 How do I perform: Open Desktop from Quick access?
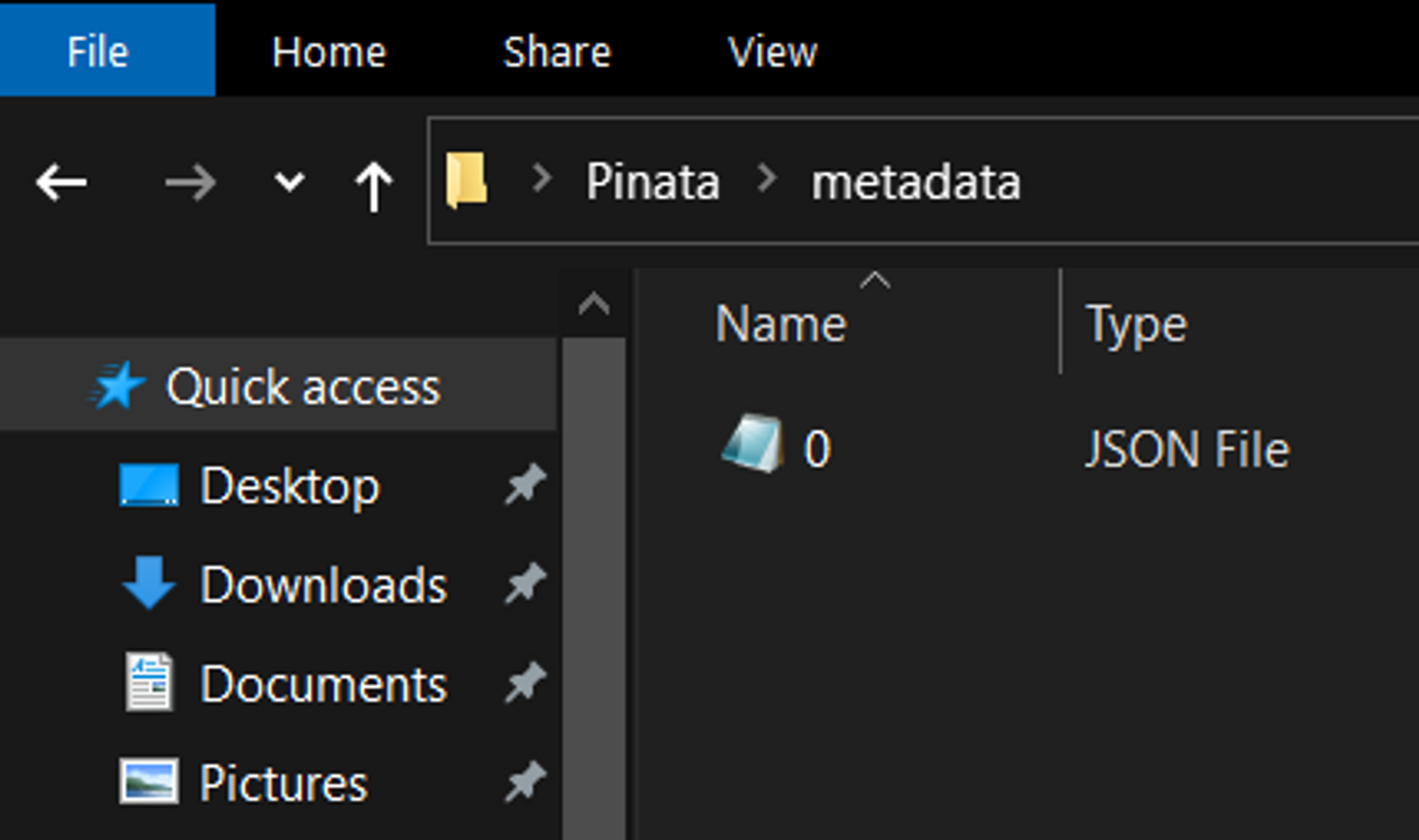pyautogui.click(x=289, y=487)
